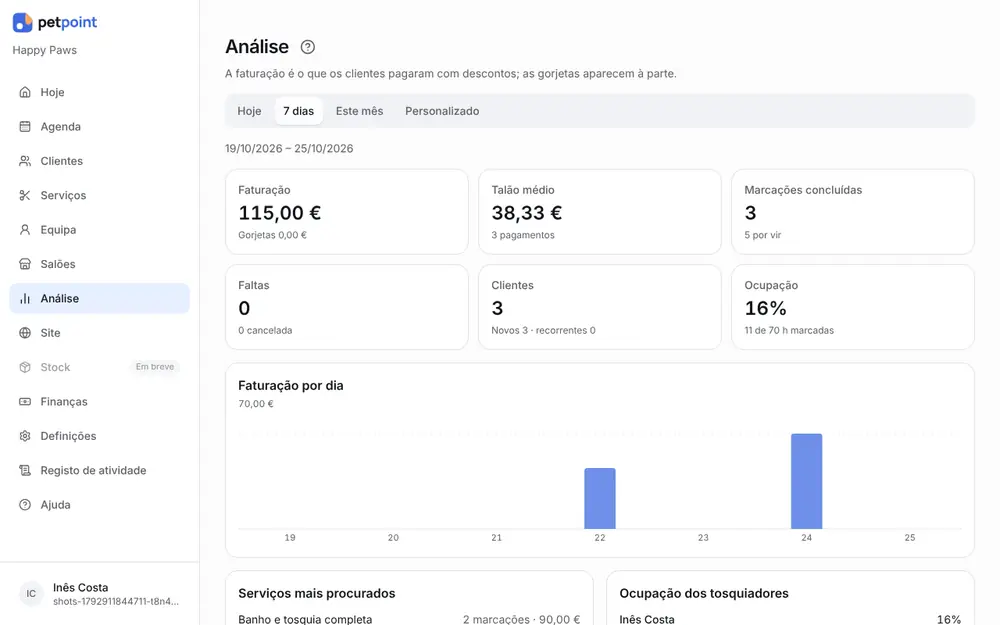Open the Finanças banknote icon
1000x625 pixels.
(x=25, y=402)
